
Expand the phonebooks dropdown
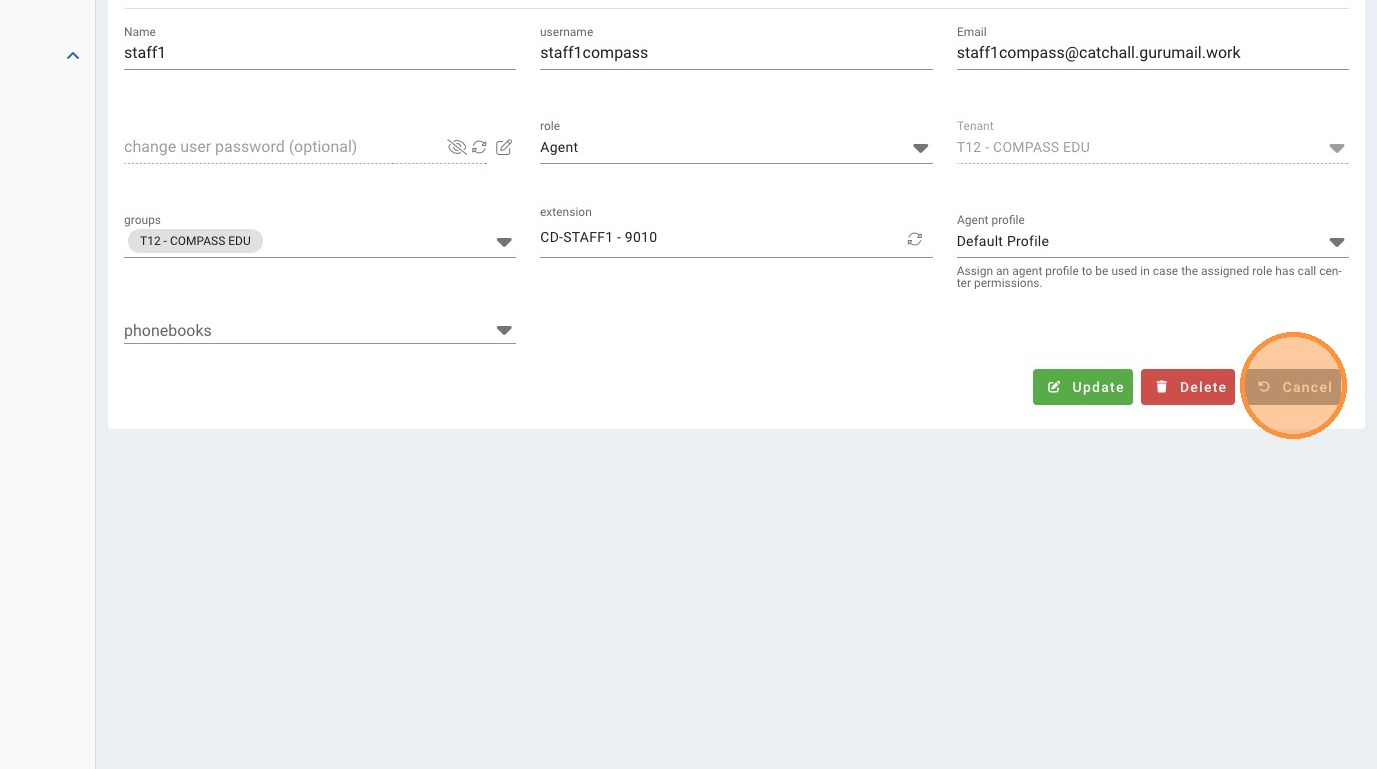tap(504, 331)
